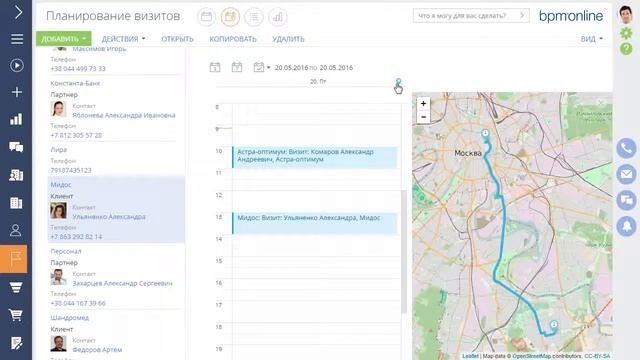Open the analytics chart view icon in header
Screen dimensions: 640x360
pos(278,17)
